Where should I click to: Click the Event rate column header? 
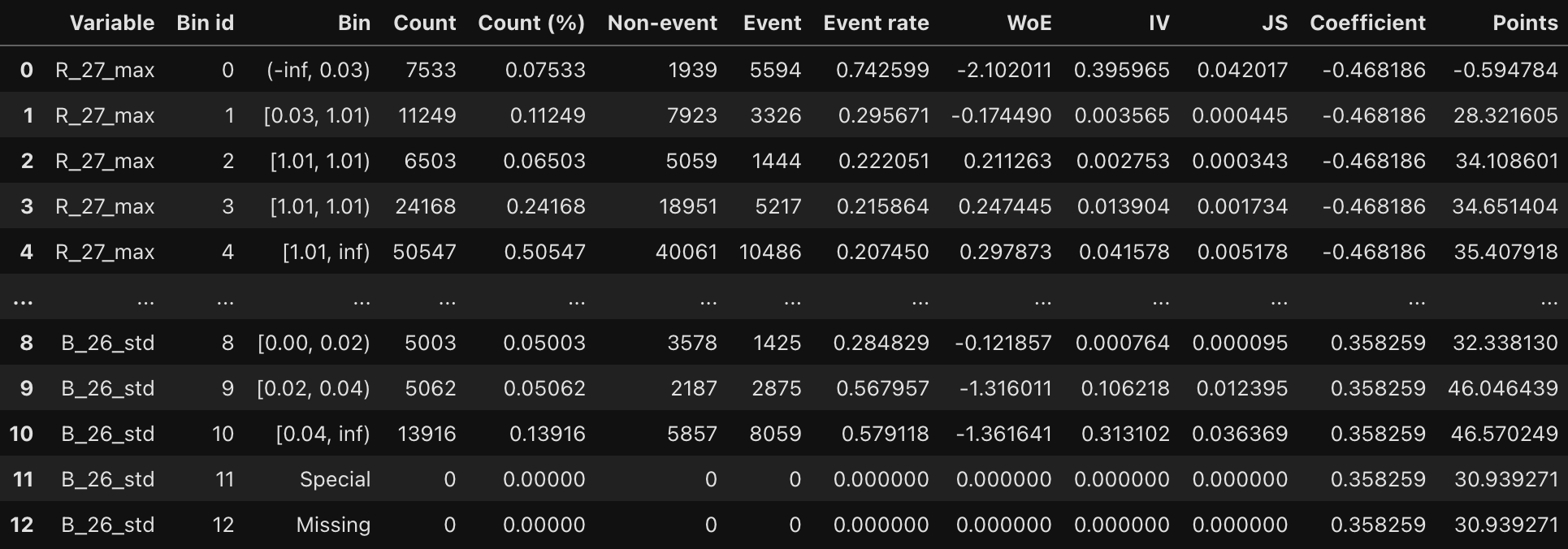(876, 23)
